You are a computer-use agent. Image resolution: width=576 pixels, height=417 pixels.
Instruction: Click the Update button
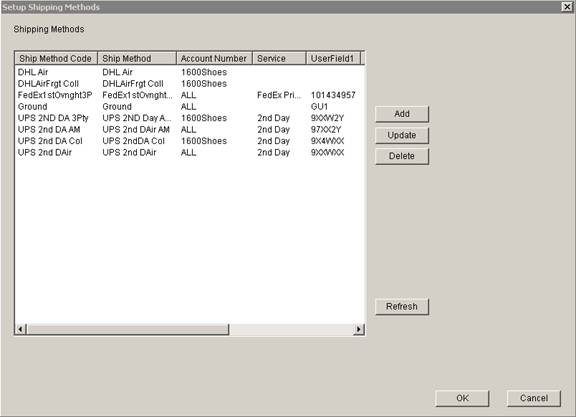pyautogui.click(x=402, y=135)
